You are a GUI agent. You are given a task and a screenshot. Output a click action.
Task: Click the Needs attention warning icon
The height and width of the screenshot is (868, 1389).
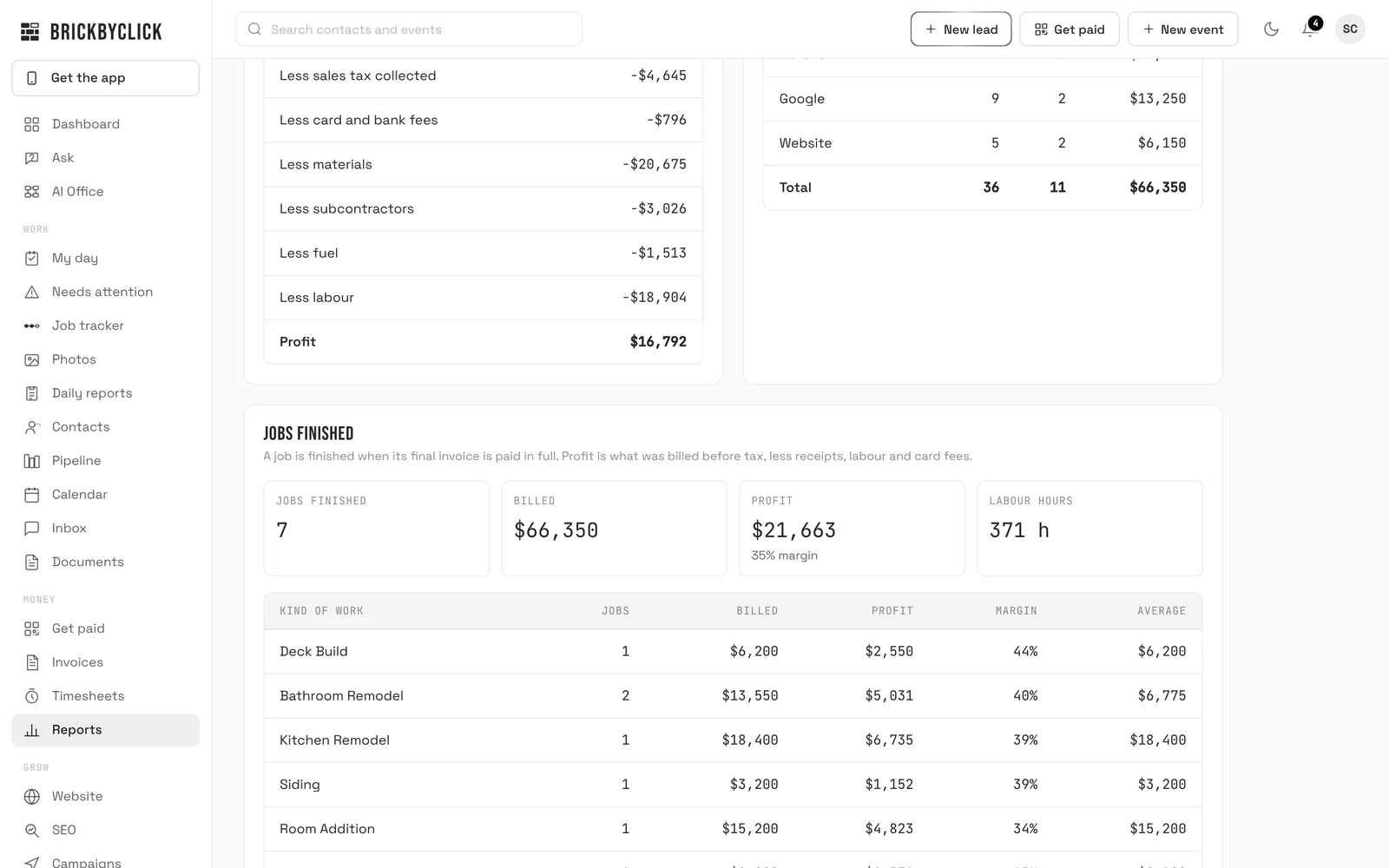click(32, 292)
